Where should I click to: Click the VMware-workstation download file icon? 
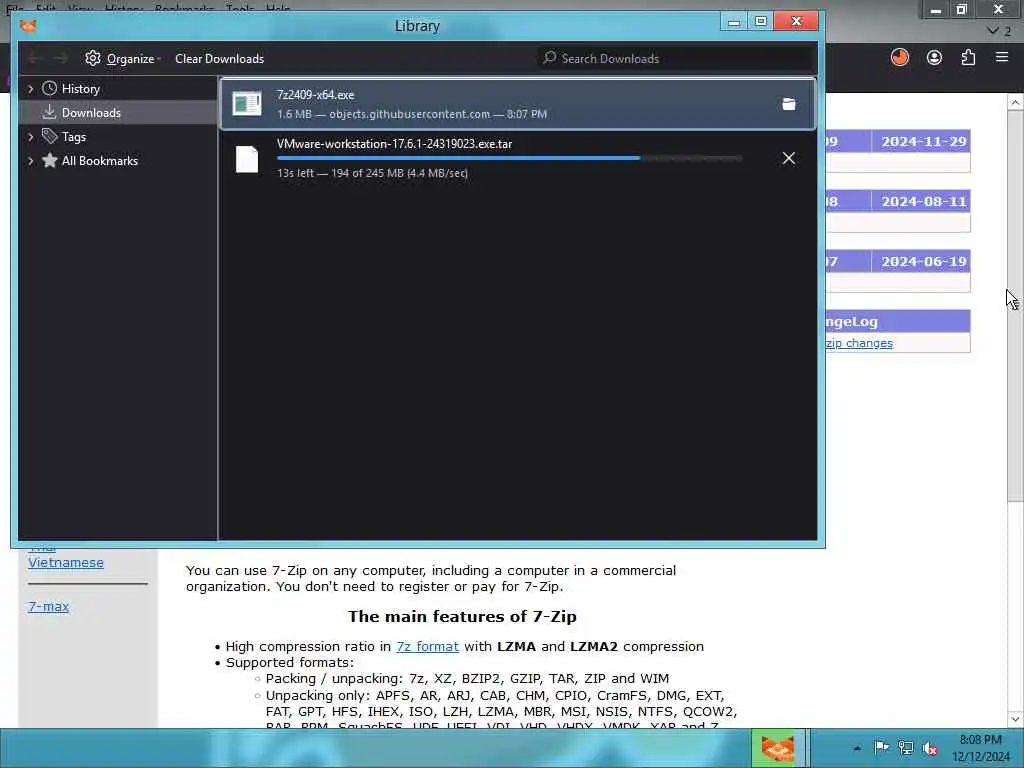click(x=247, y=159)
